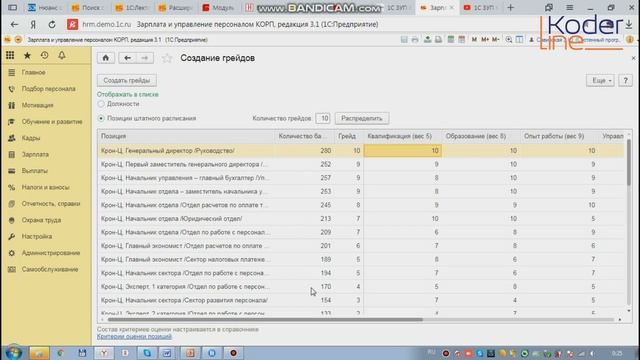Go to the 1C home page
640x360 pixels.
[x=106, y=58]
